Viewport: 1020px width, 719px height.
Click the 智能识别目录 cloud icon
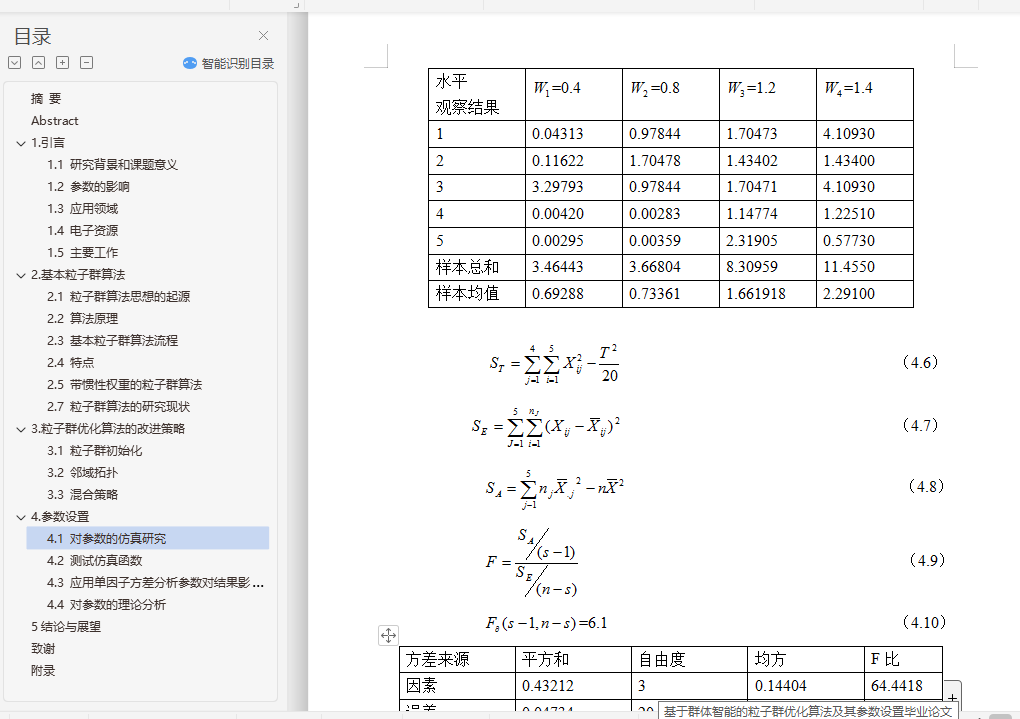(190, 63)
